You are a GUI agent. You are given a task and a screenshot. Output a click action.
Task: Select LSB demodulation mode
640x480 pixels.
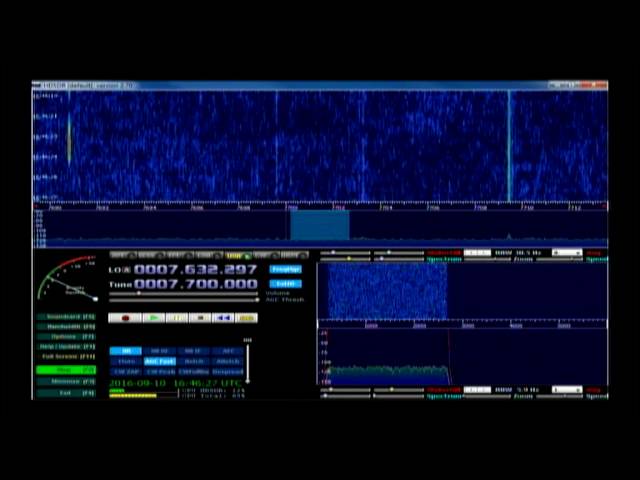coord(209,256)
